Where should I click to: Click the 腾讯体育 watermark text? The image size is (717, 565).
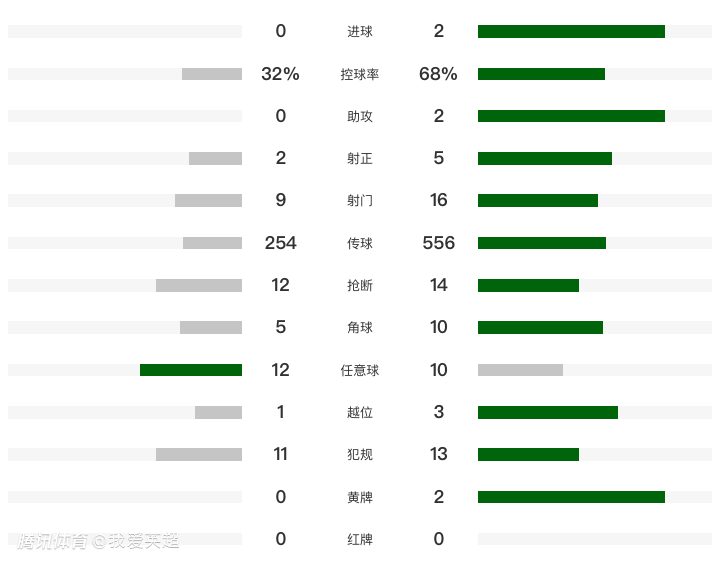tap(54, 541)
